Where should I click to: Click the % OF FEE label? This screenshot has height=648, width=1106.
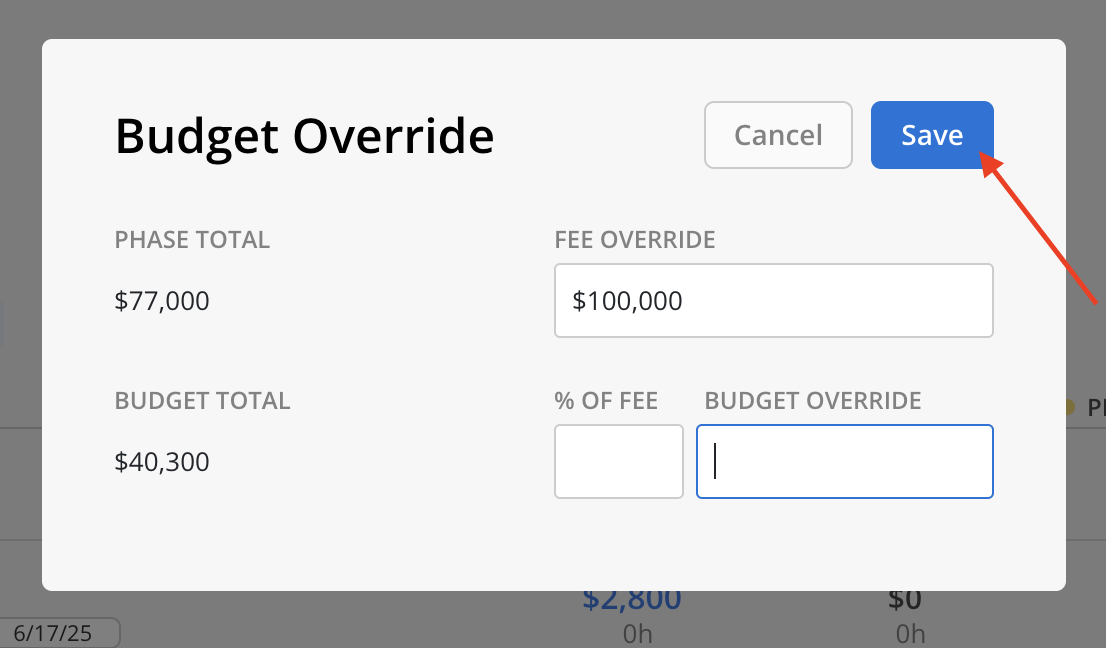(x=606, y=401)
